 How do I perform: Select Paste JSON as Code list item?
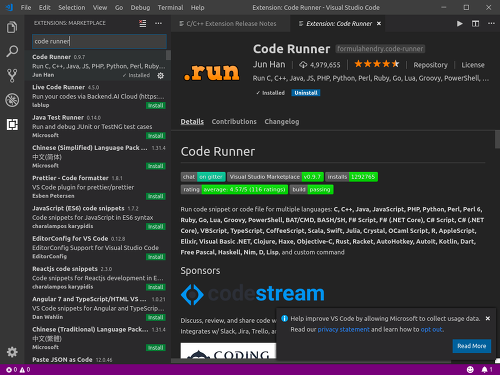pyautogui.click(x=98, y=359)
